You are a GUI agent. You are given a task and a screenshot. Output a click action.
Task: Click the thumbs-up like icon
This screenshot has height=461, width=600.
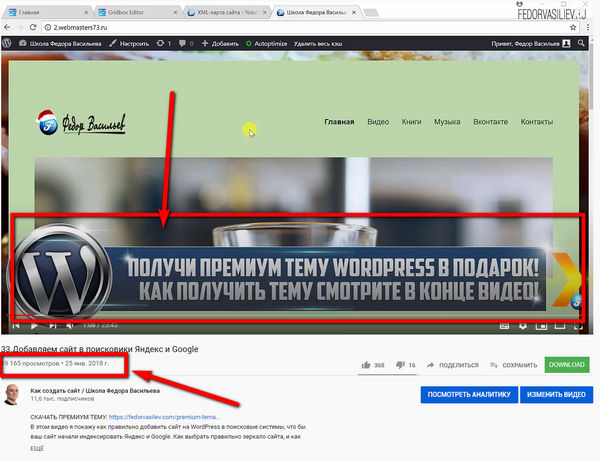366,365
